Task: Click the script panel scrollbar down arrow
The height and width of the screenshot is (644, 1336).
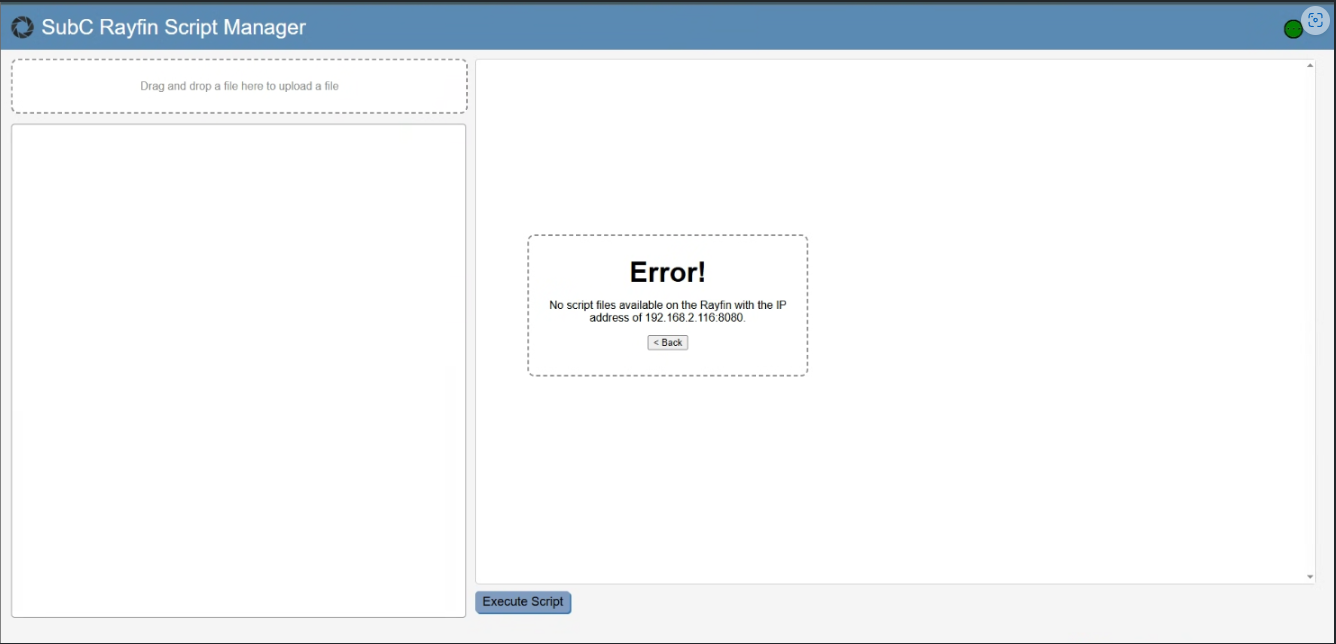Action: (x=1309, y=577)
